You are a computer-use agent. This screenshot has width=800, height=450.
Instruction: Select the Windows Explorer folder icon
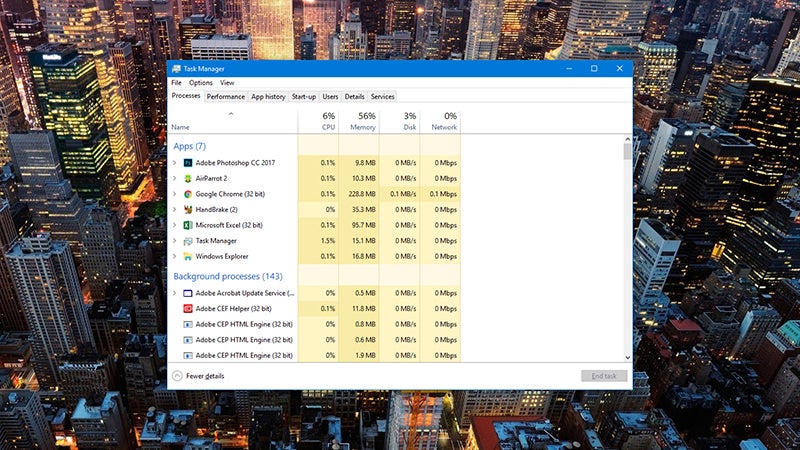(187, 256)
